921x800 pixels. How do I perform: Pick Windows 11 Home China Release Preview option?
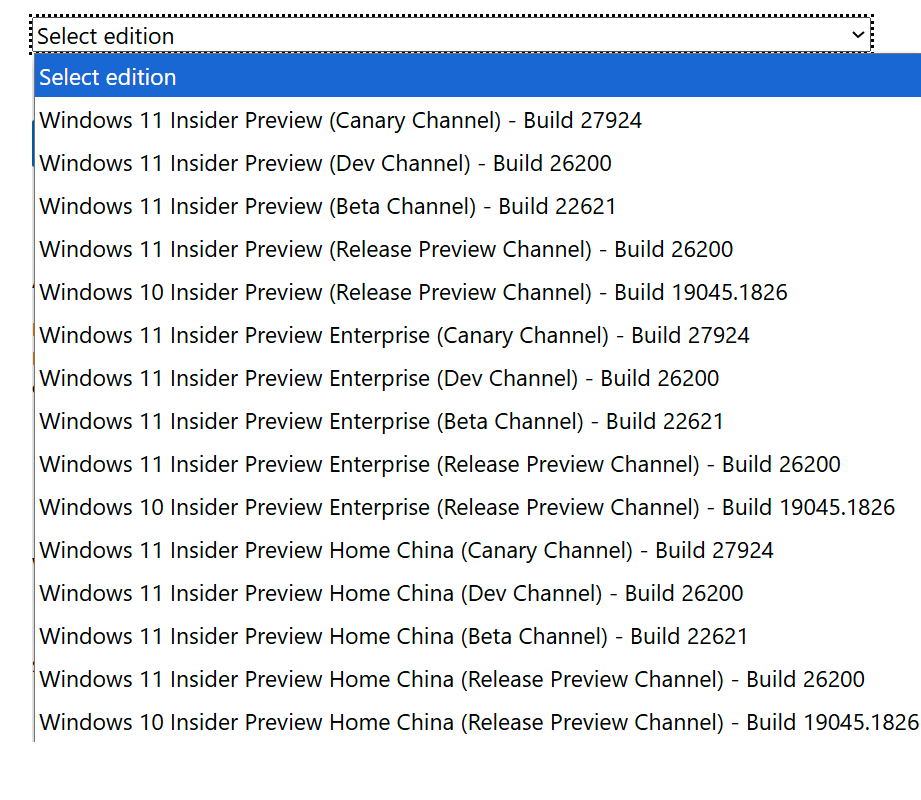coord(452,680)
